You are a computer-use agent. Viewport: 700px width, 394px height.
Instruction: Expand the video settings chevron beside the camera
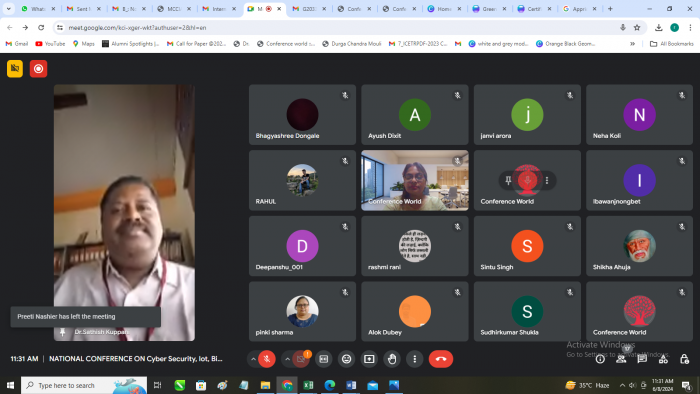click(x=288, y=359)
